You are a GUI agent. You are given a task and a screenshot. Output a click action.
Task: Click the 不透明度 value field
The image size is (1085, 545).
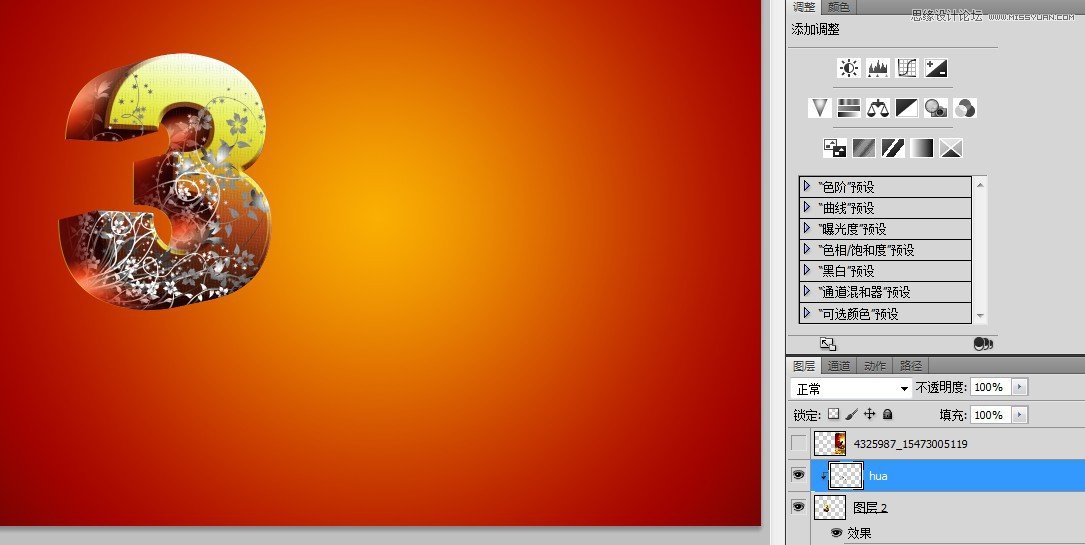990,387
